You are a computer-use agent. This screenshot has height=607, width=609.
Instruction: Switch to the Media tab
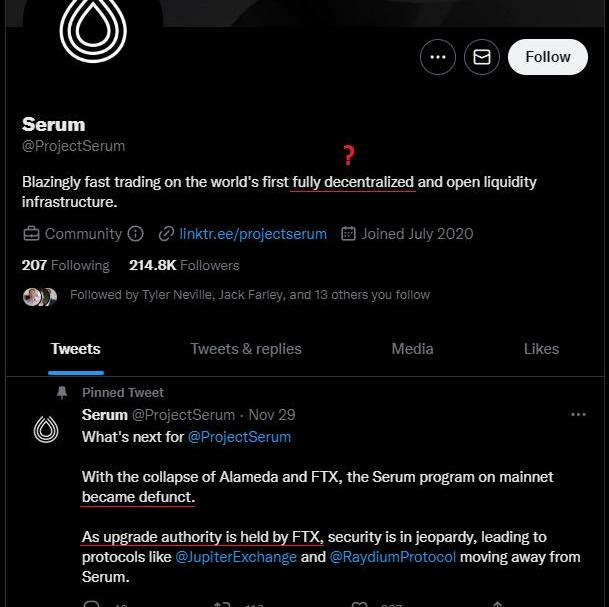412,349
